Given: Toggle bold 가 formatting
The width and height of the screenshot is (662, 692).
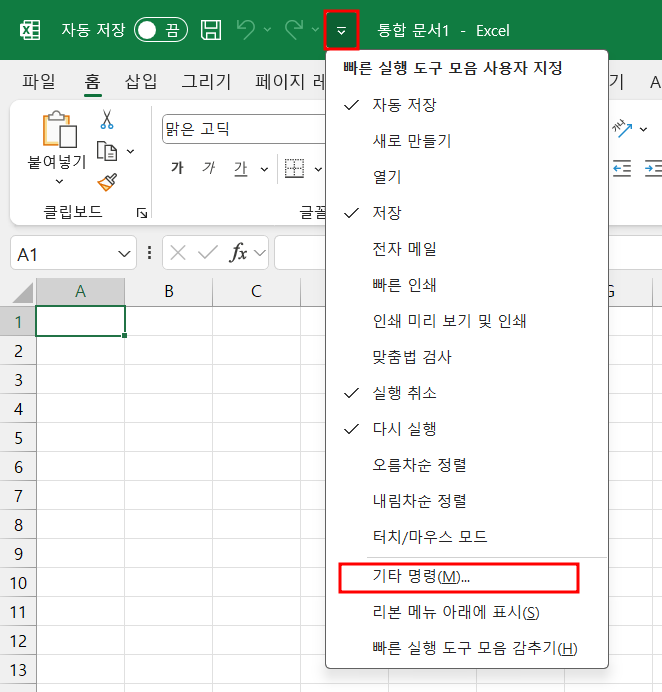Looking at the screenshot, I should 177,168.
